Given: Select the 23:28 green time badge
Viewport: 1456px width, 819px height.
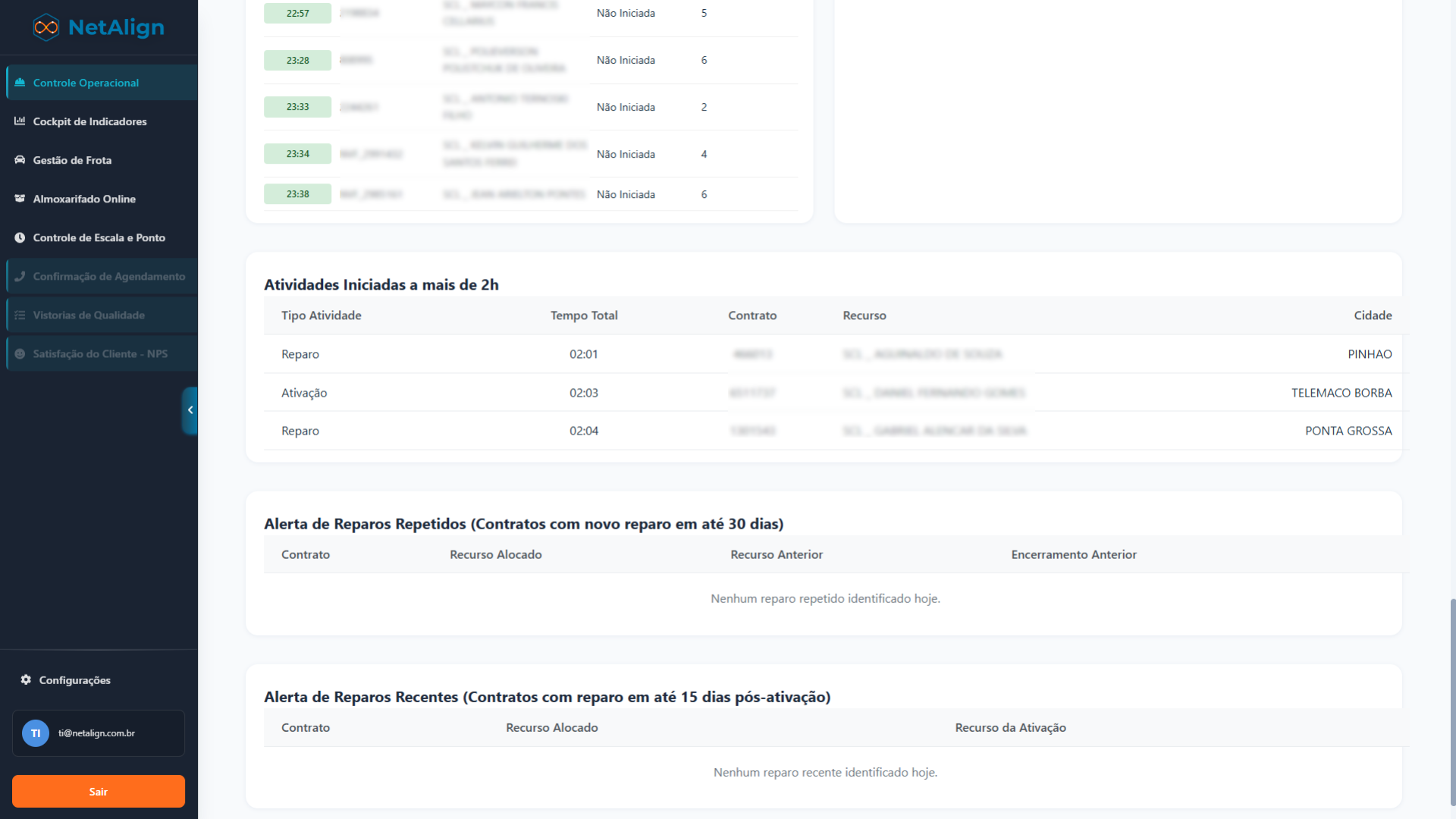Looking at the screenshot, I should [297, 60].
